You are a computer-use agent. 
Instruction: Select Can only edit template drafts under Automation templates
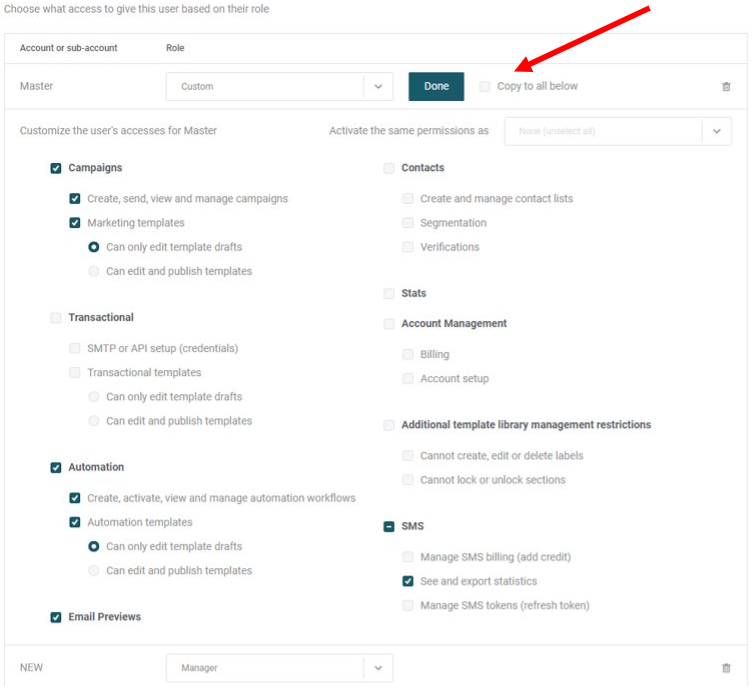tap(94, 546)
